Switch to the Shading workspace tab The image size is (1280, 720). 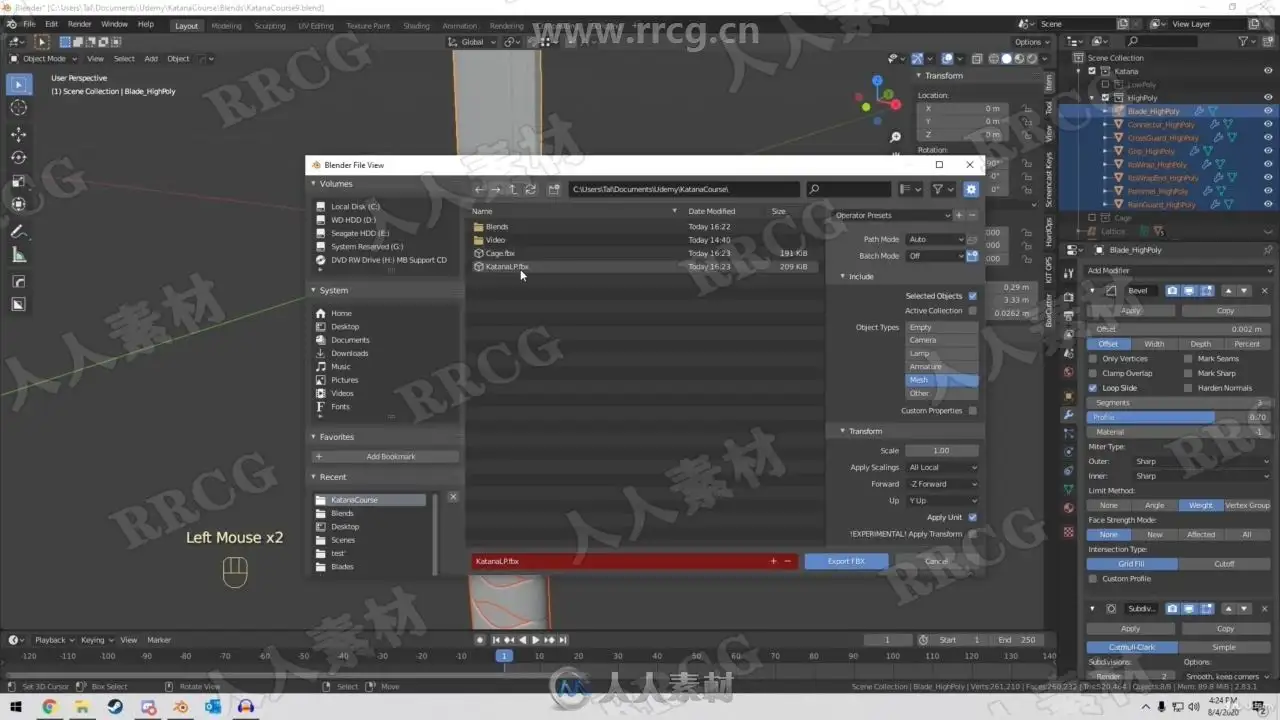point(416,26)
